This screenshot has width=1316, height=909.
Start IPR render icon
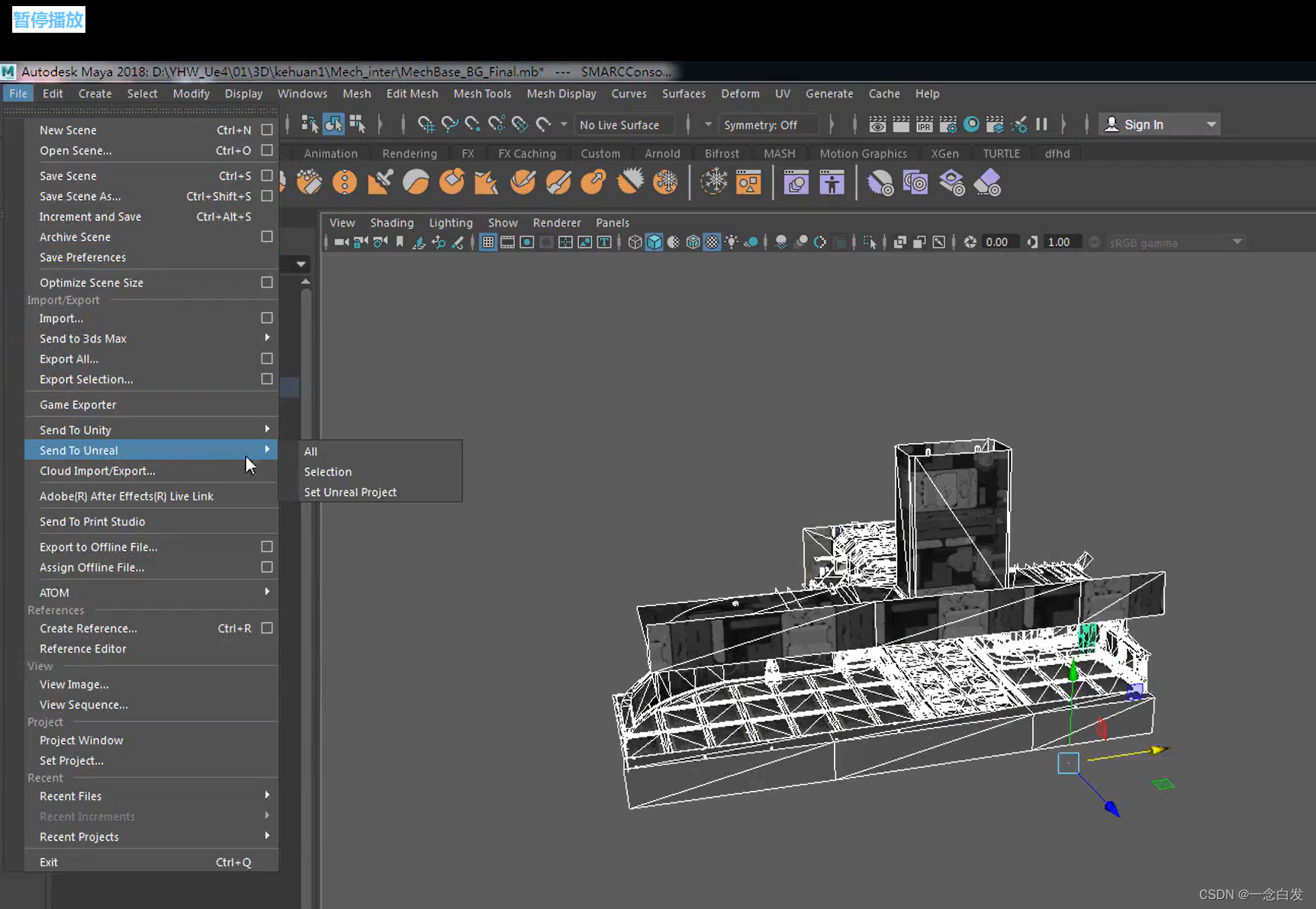[924, 124]
